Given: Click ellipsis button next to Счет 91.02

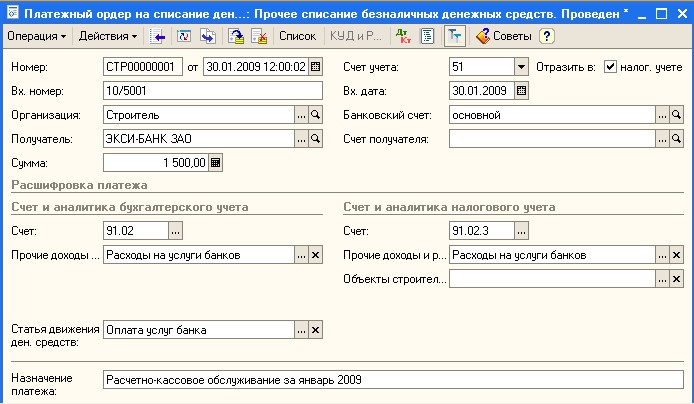Looking at the screenshot, I should pyautogui.click(x=176, y=231).
